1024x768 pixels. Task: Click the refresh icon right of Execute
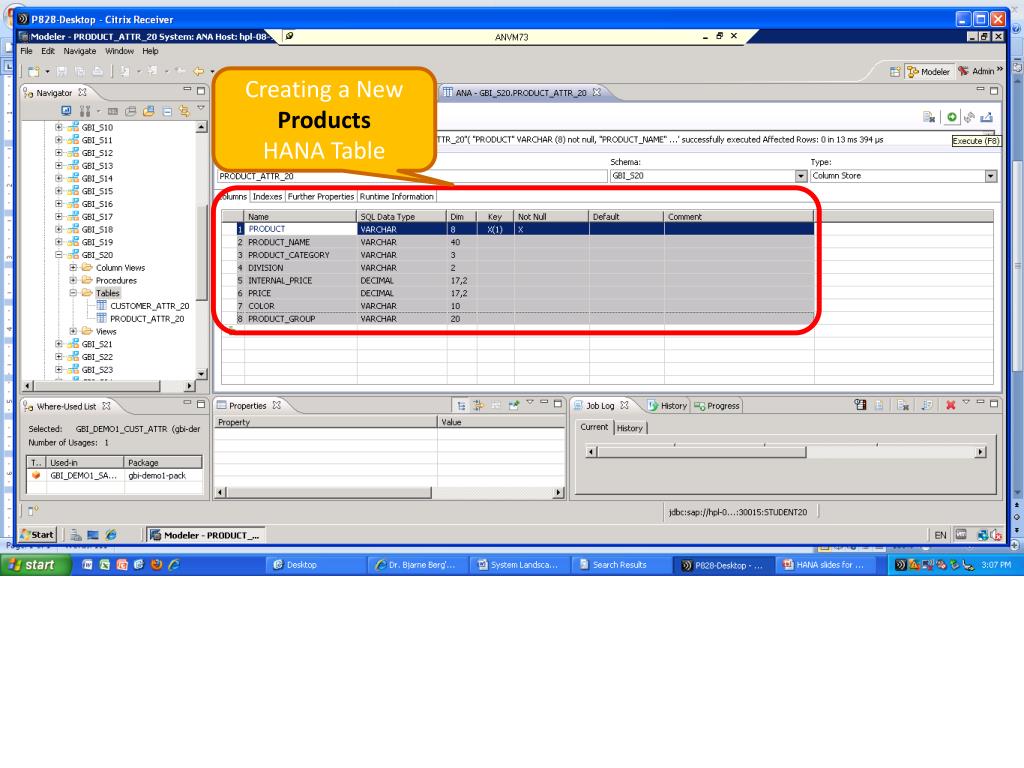[969, 117]
